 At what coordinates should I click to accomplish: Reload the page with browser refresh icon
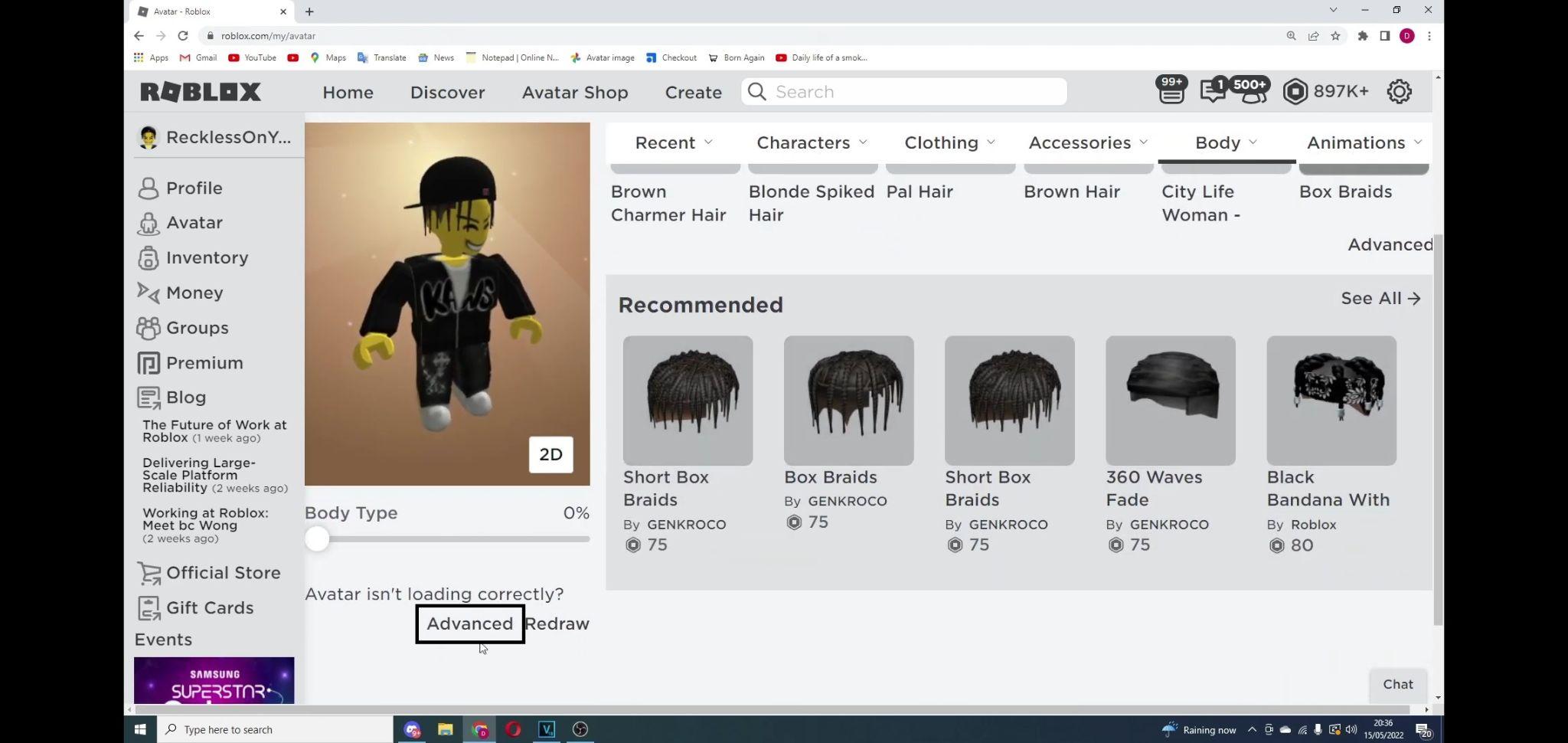click(182, 36)
